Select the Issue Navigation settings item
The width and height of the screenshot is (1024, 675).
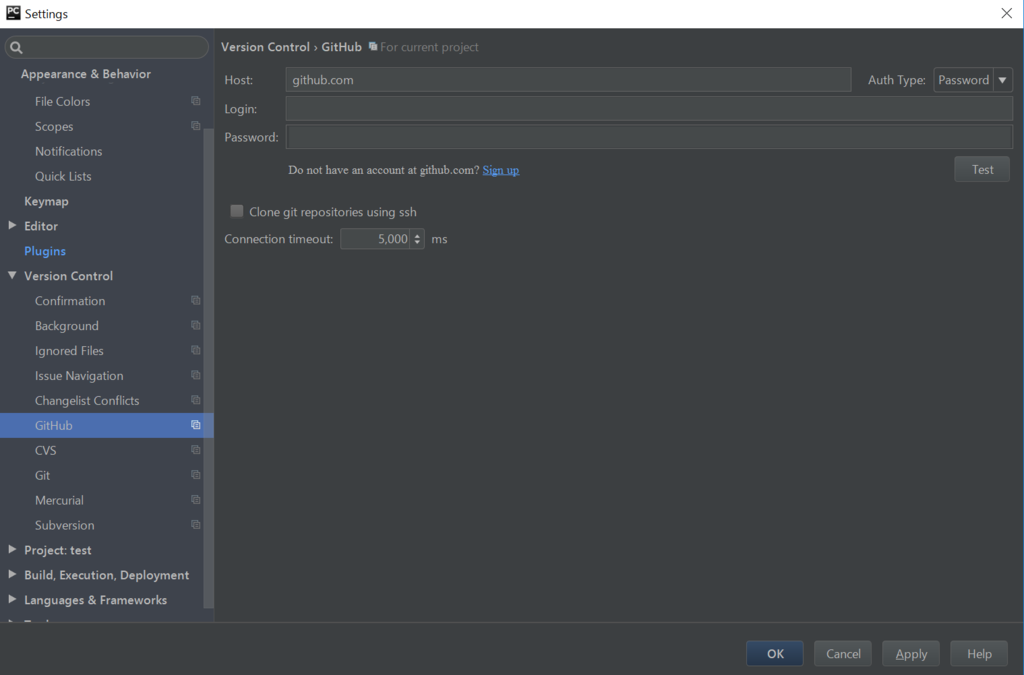79,375
